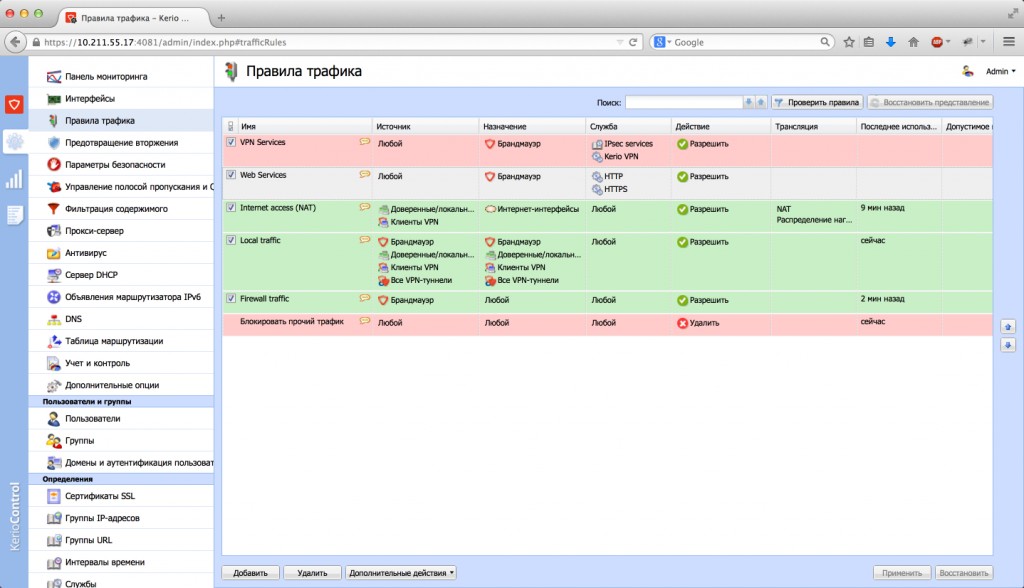Click the Удалить action in Блокировать прочий трафик row
This screenshot has height=588, width=1024.
(x=698, y=323)
